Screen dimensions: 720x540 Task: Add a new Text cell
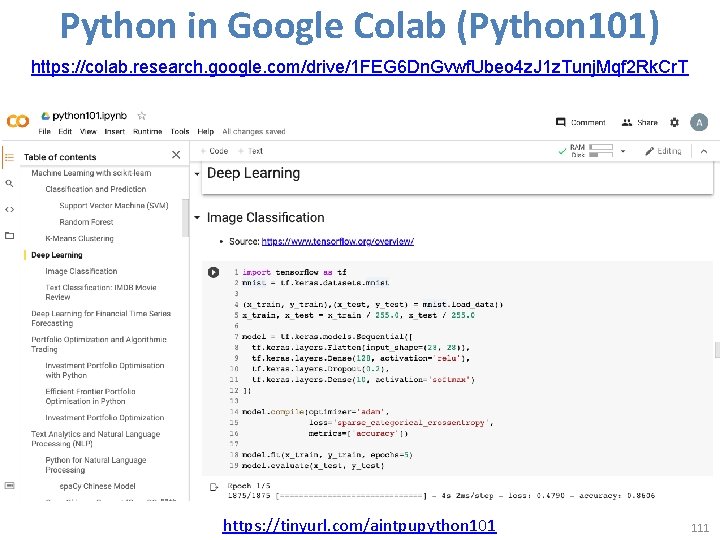click(250, 151)
